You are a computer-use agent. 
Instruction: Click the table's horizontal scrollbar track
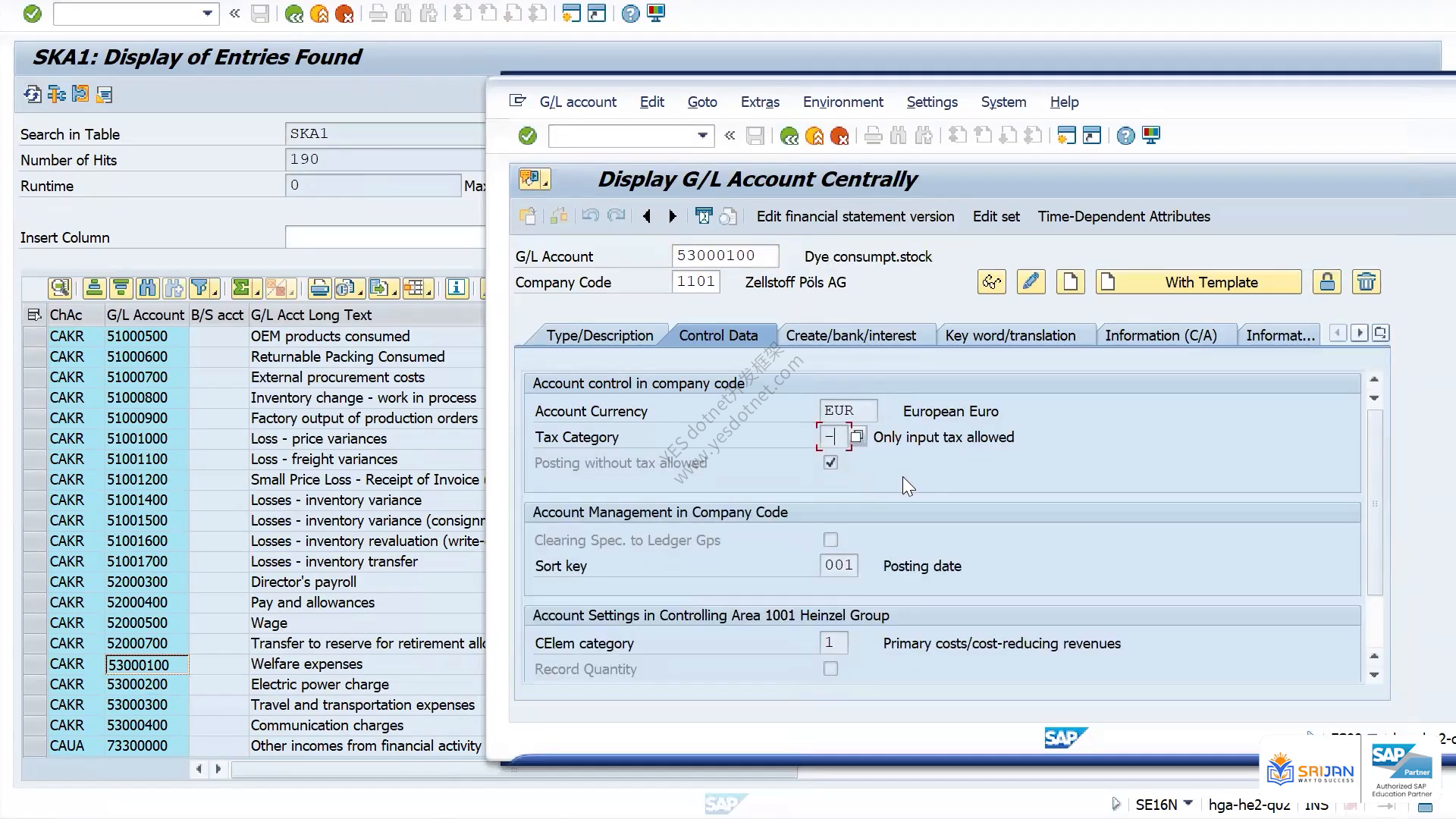[x=356, y=769]
